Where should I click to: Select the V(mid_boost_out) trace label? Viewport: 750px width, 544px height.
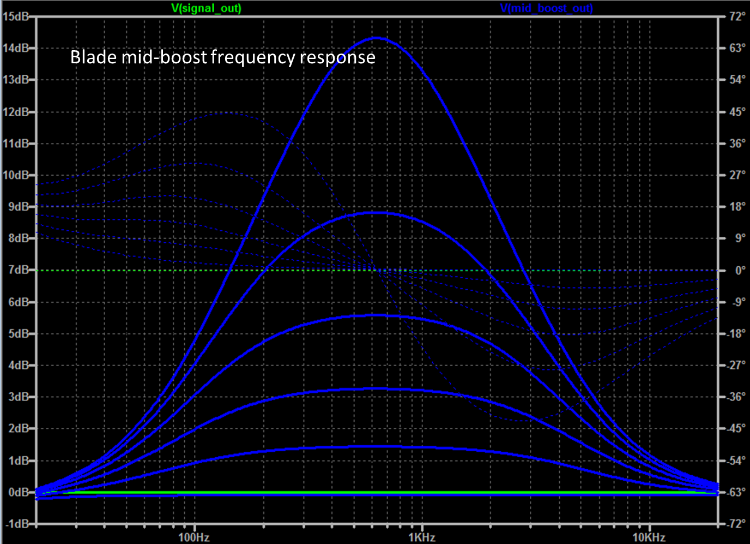click(x=549, y=8)
